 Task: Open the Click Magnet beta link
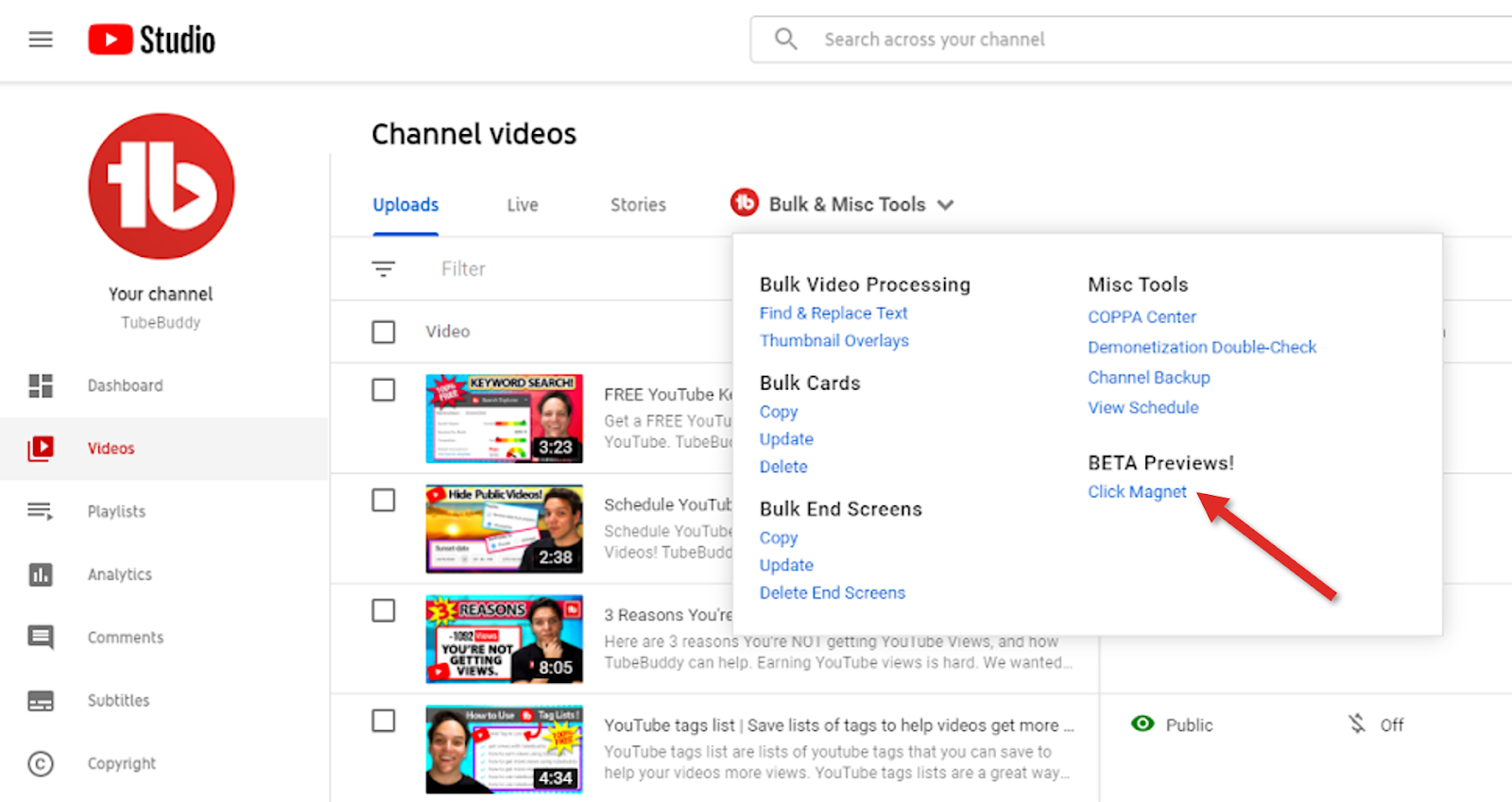1137,492
